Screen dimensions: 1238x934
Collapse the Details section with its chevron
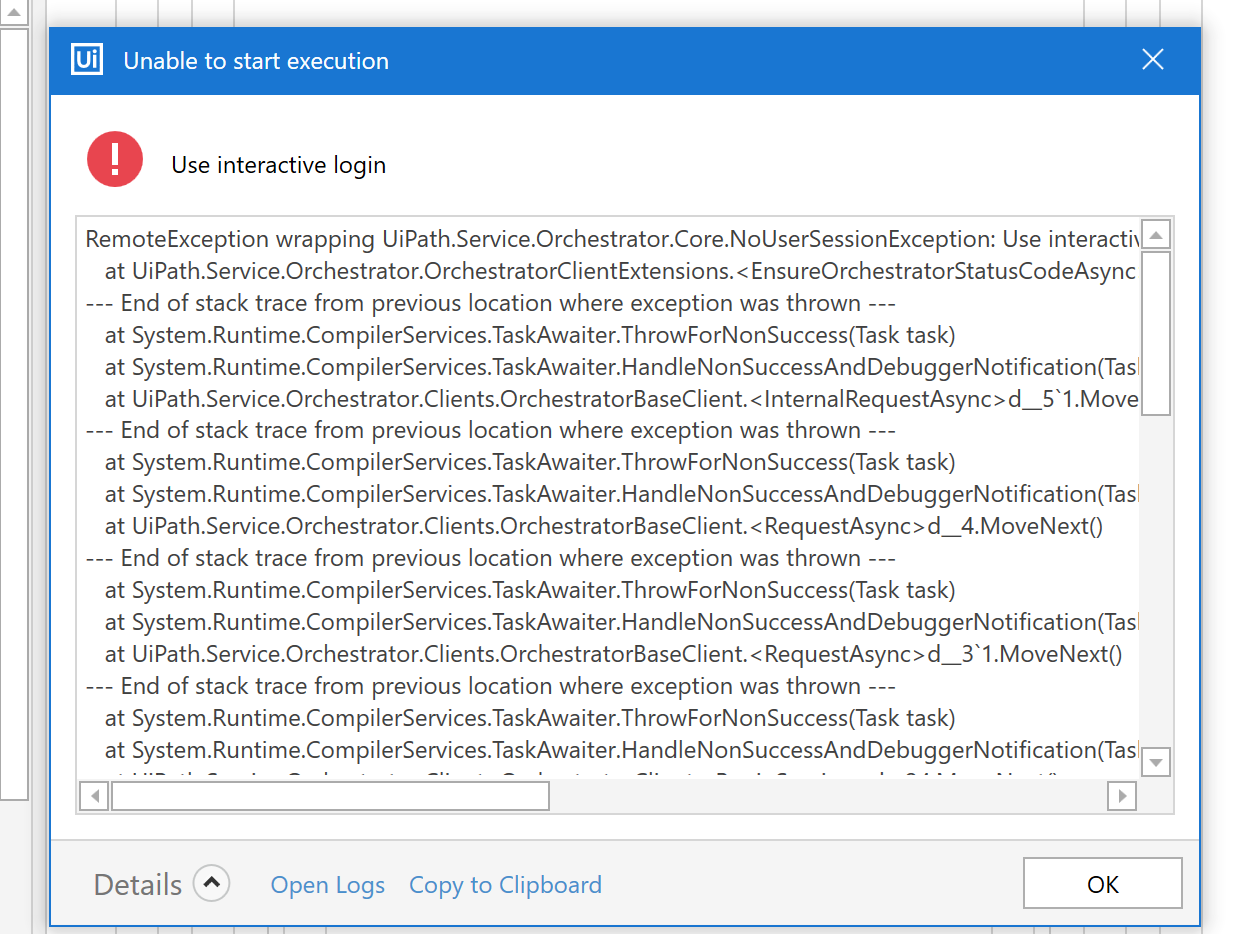click(209, 883)
